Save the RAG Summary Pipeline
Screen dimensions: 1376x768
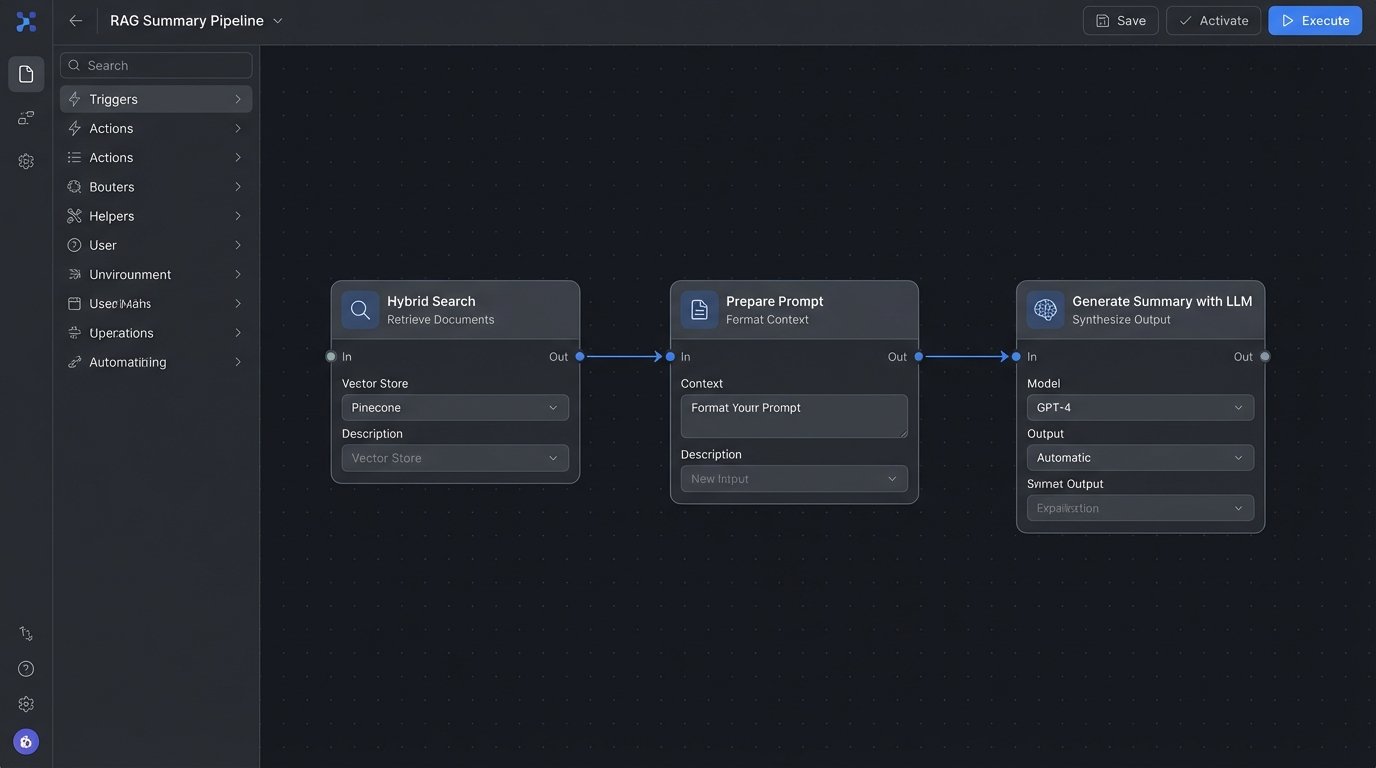point(1120,19)
